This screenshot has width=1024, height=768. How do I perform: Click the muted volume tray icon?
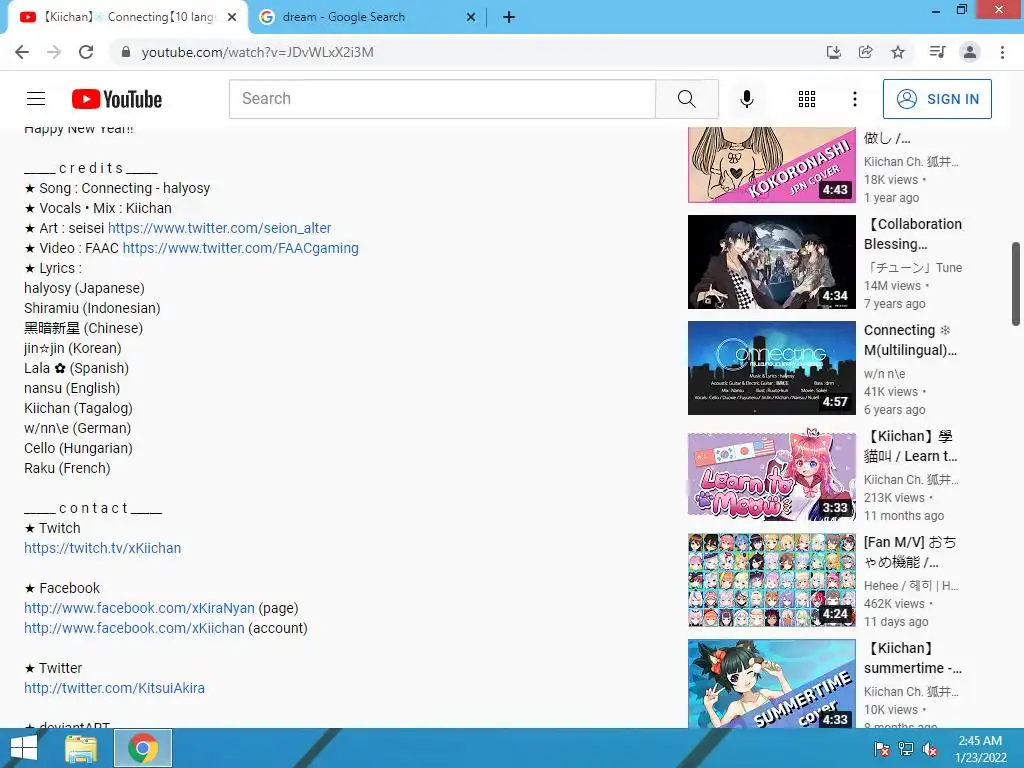pos(931,749)
